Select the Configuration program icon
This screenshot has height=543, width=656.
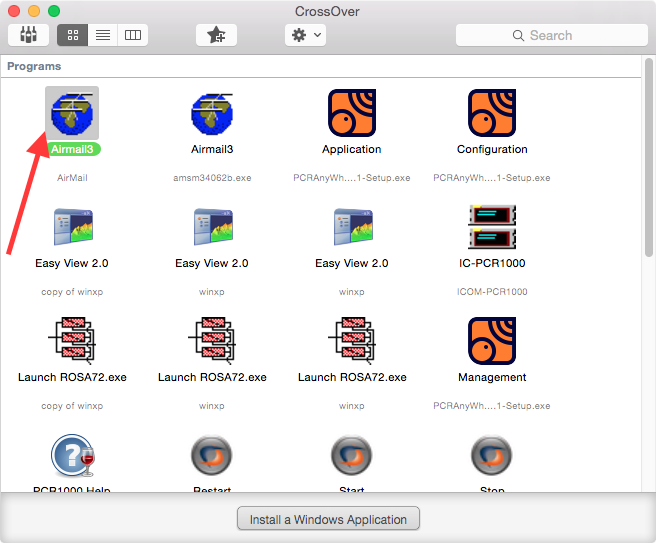492,113
